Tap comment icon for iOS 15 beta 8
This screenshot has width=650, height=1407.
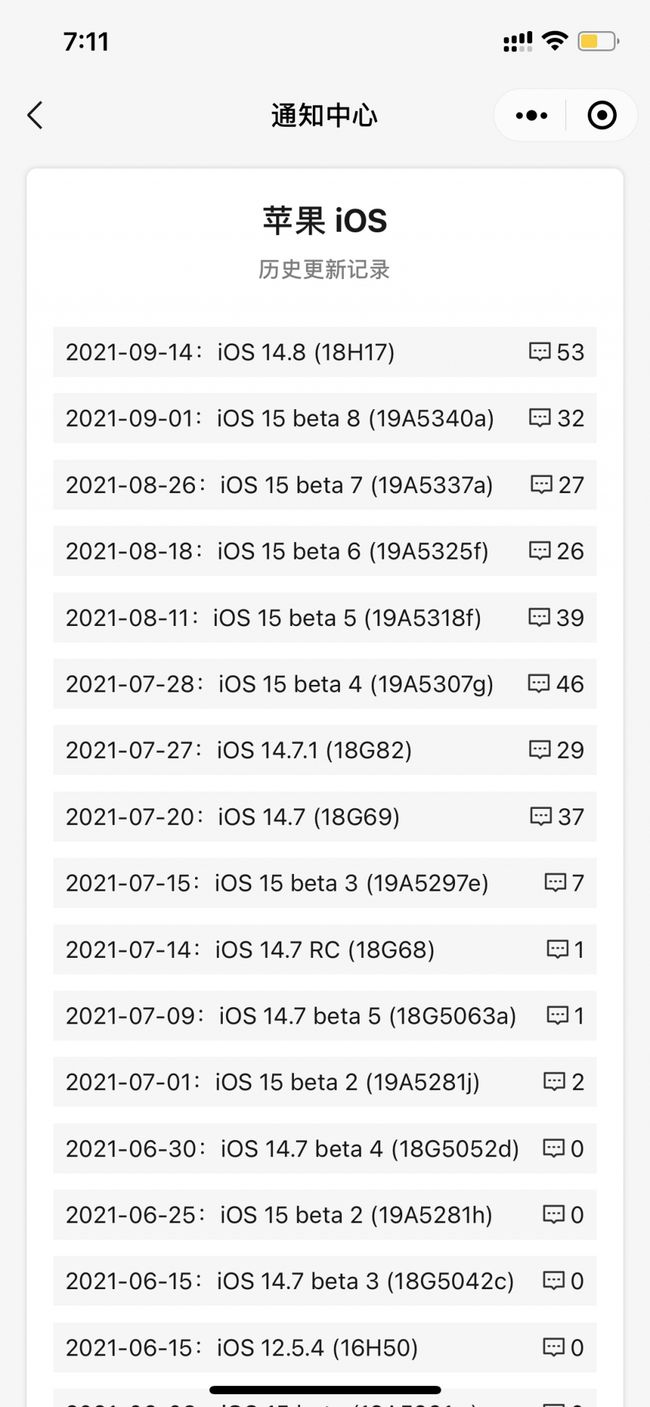pyautogui.click(x=540, y=418)
